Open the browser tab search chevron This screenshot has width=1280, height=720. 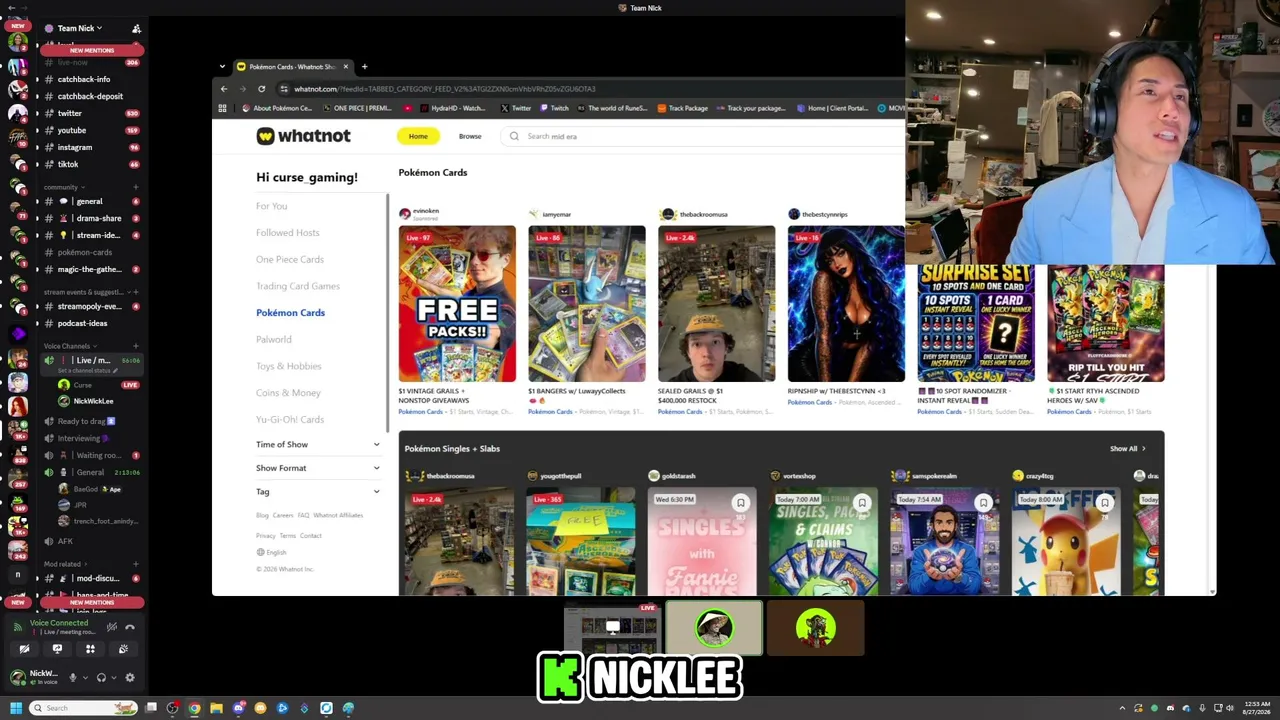[222, 67]
